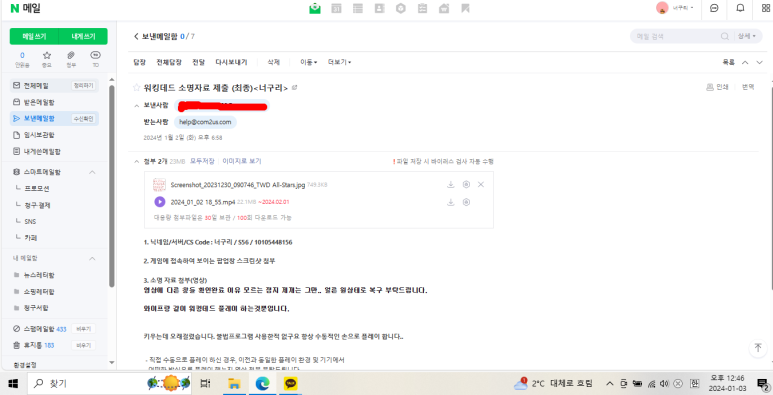This screenshot has height=395, width=773.
Task: Go to the next mail down arrow
Action: pyautogui.click(x=759, y=62)
